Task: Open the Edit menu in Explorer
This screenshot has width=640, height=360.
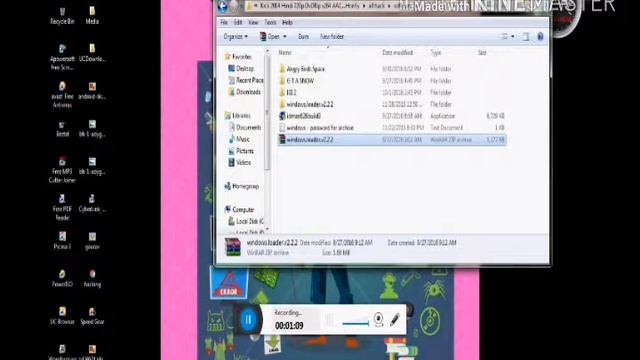Action: [238, 22]
